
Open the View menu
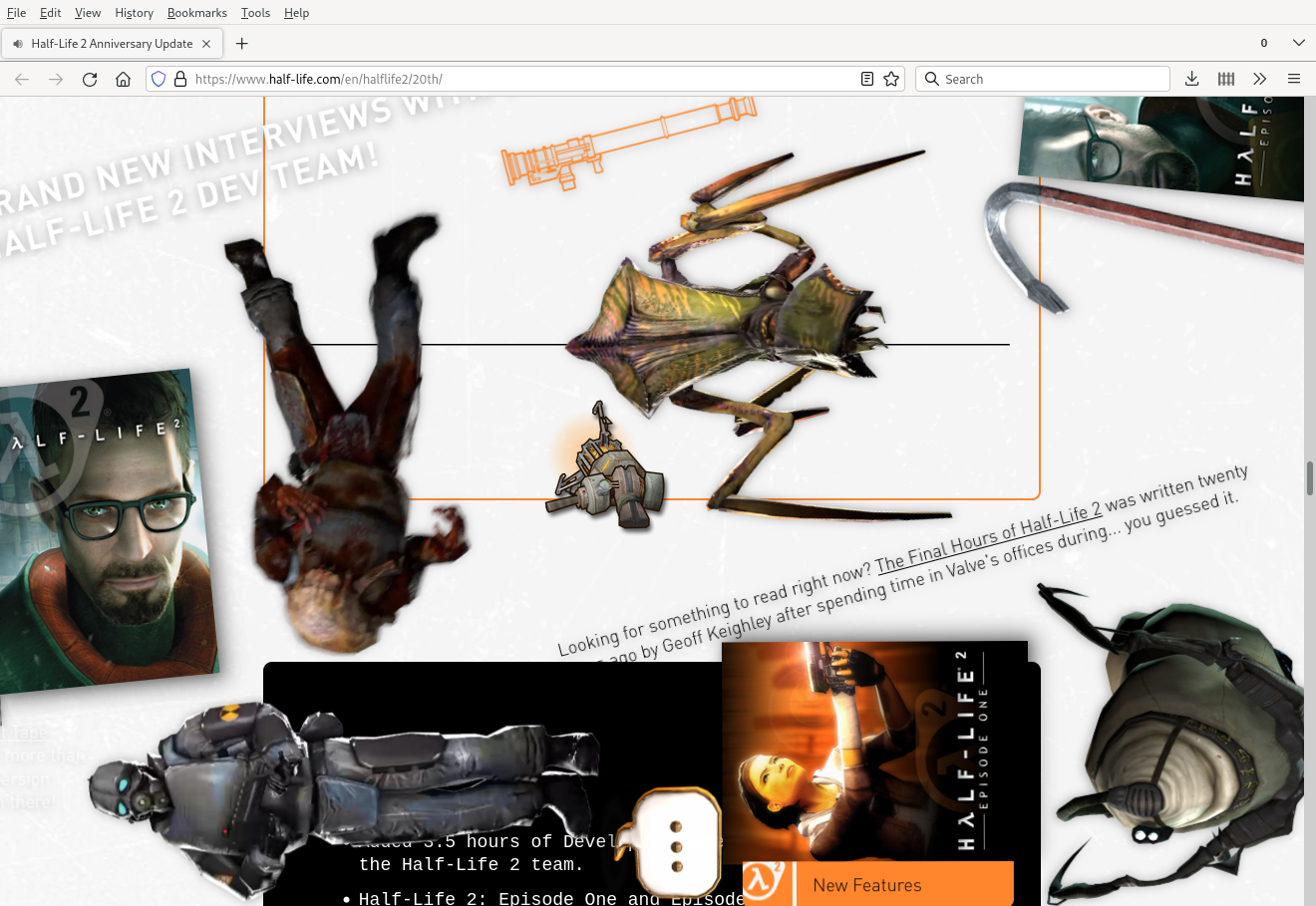point(88,13)
